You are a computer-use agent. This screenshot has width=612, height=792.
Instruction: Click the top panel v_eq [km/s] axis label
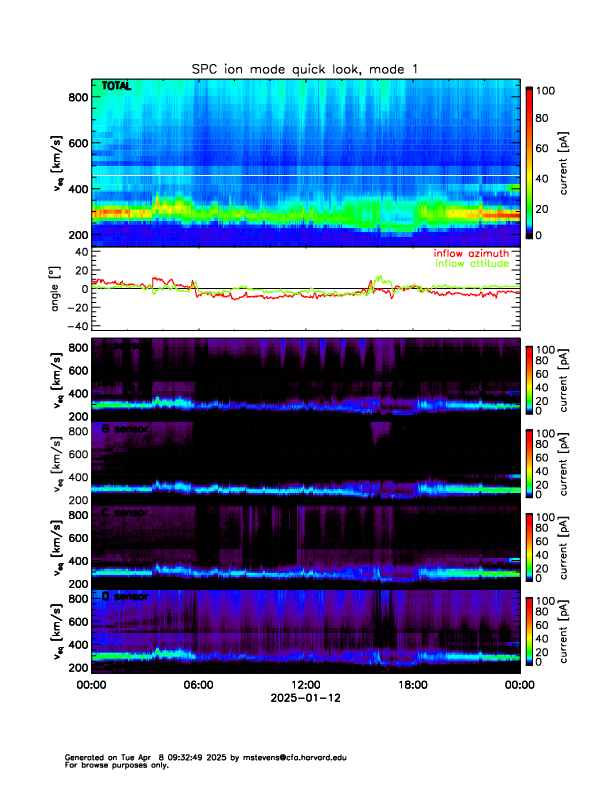coord(58,163)
